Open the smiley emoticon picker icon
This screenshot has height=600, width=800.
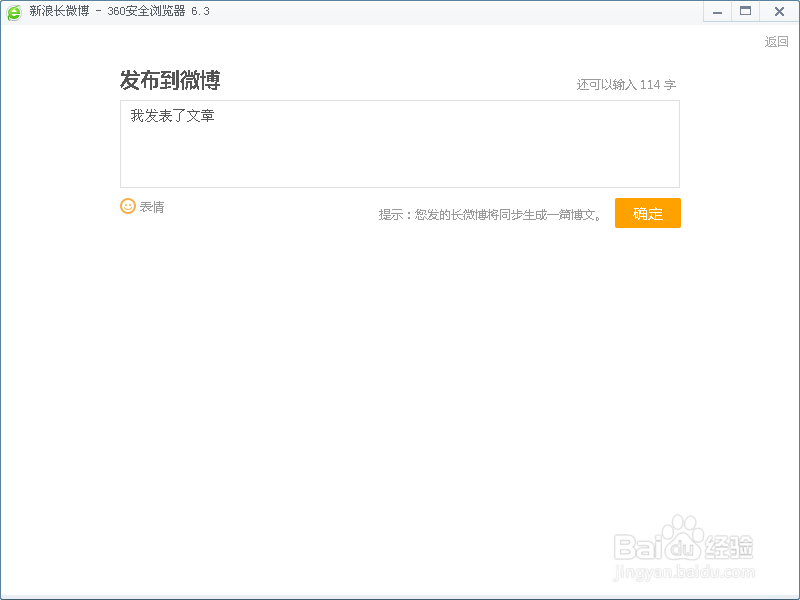pos(128,206)
